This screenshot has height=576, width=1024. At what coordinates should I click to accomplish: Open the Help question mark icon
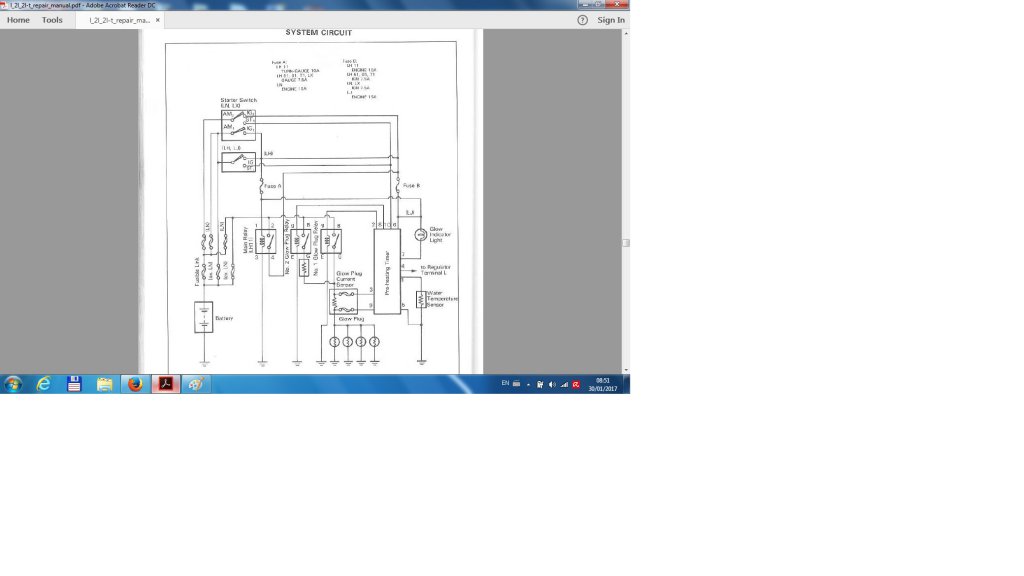click(x=583, y=20)
